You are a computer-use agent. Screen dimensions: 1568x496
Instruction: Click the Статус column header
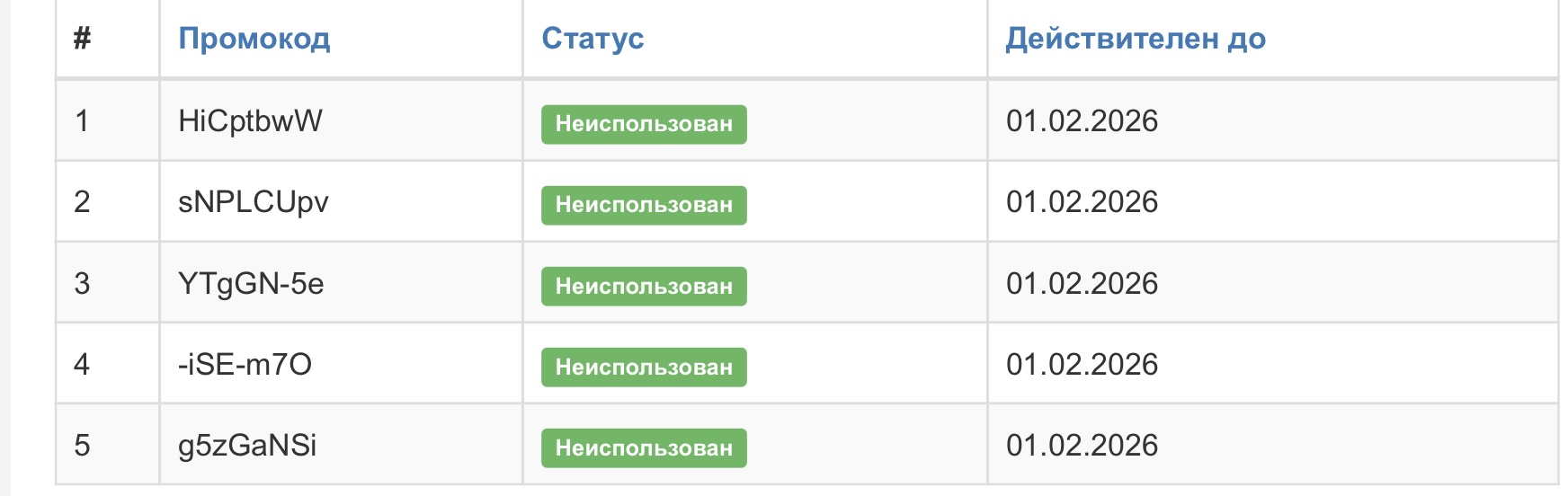[592, 39]
